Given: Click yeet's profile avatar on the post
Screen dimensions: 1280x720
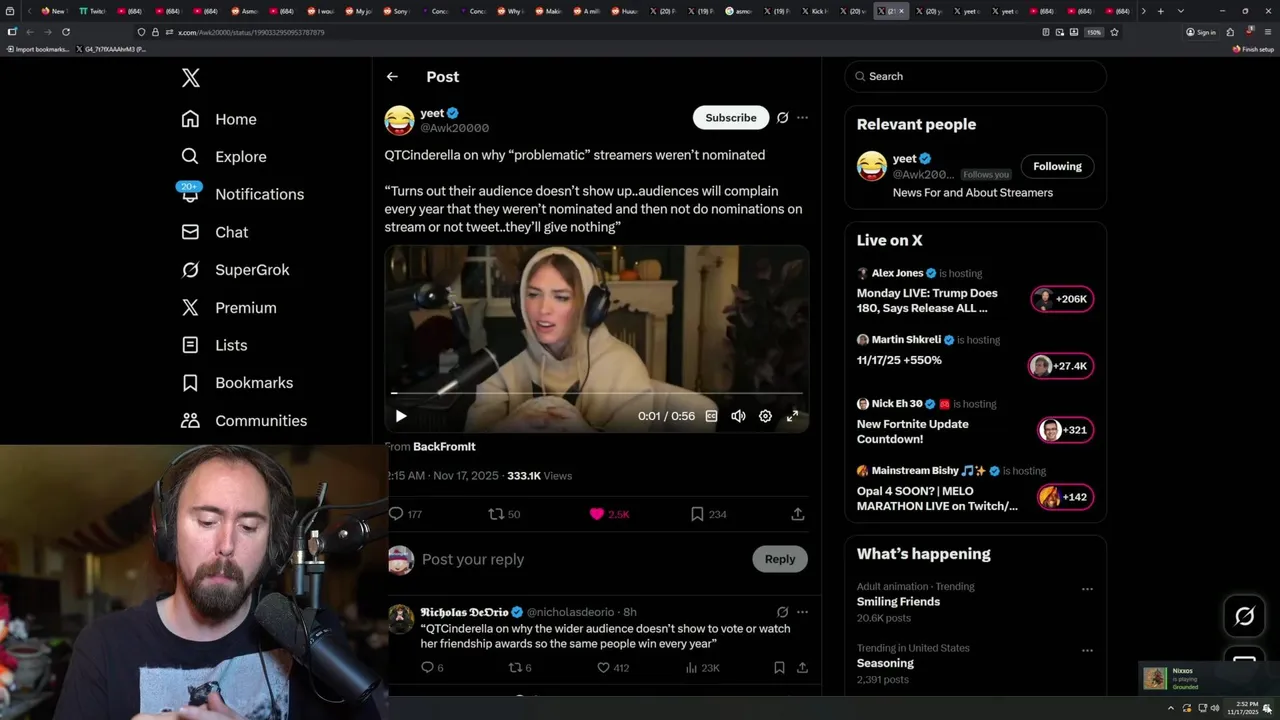Looking at the screenshot, I should coord(399,120).
